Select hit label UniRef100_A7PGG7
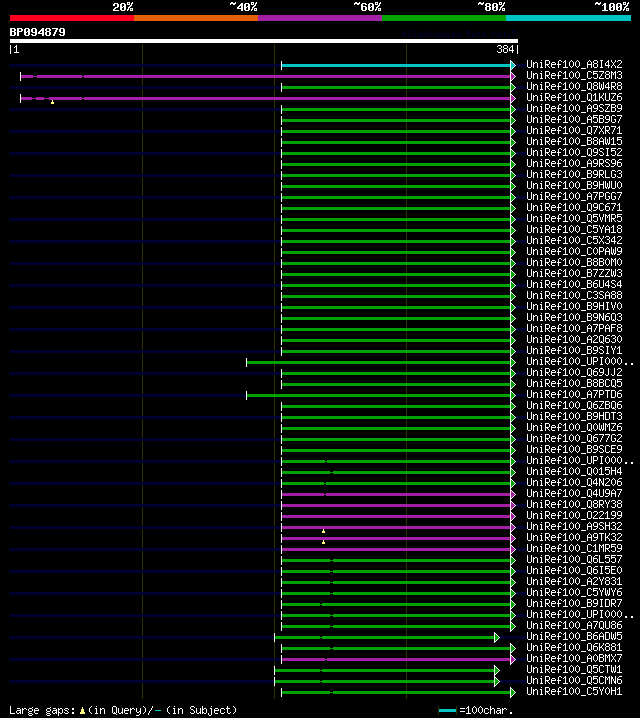 click(574, 196)
